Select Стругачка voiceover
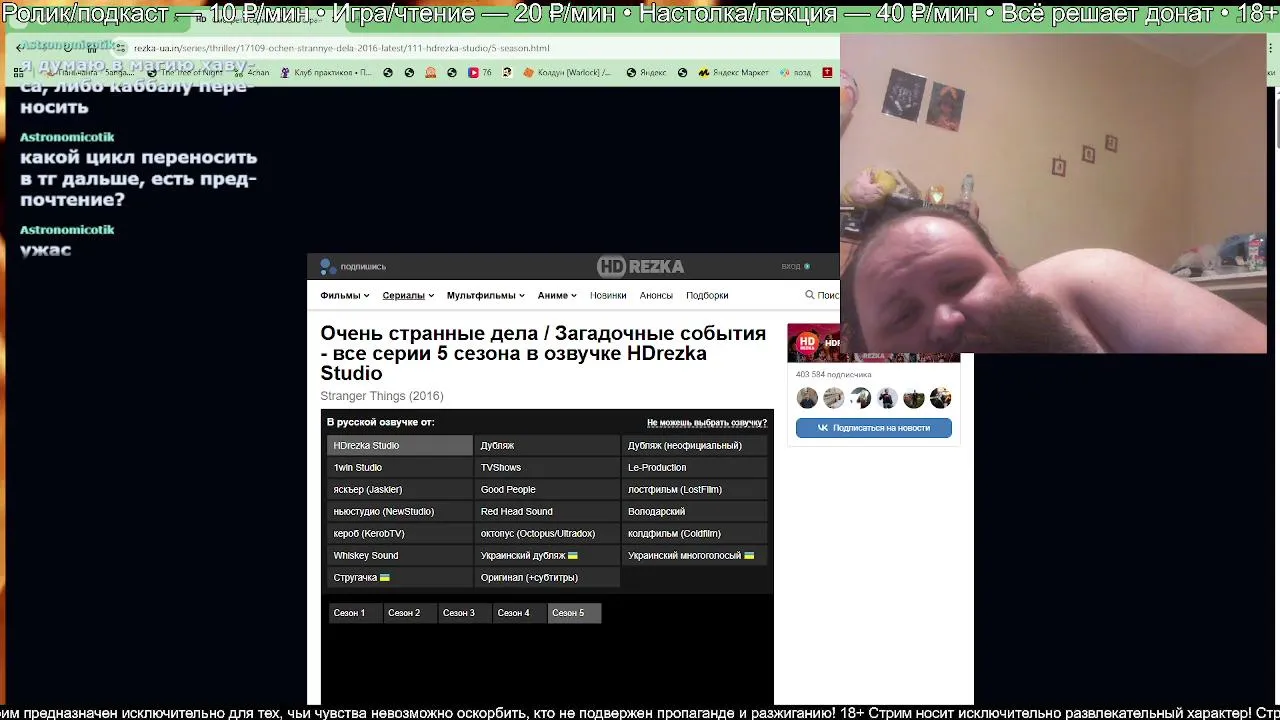The image size is (1280, 720). pos(400,577)
